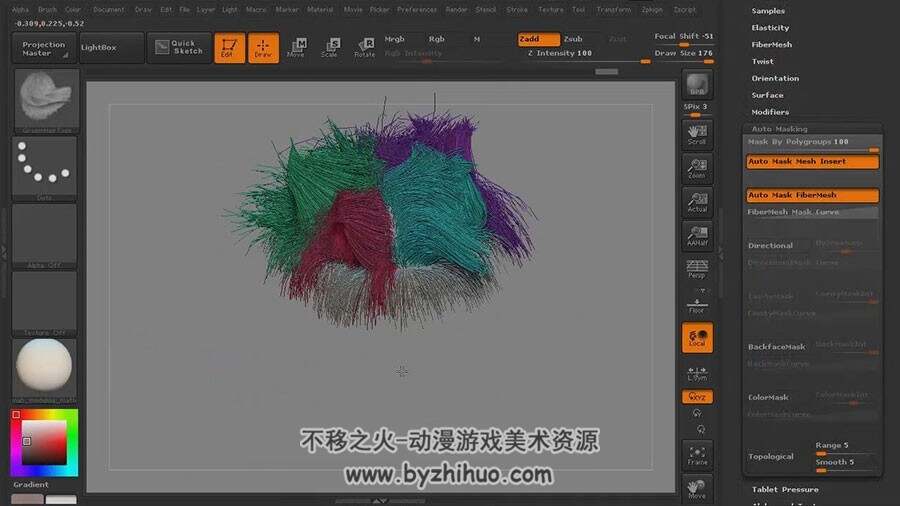The height and width of the screenshot is (506, 900).
Task: Adjust Focal Shift slider
Action: pos(684,37)
